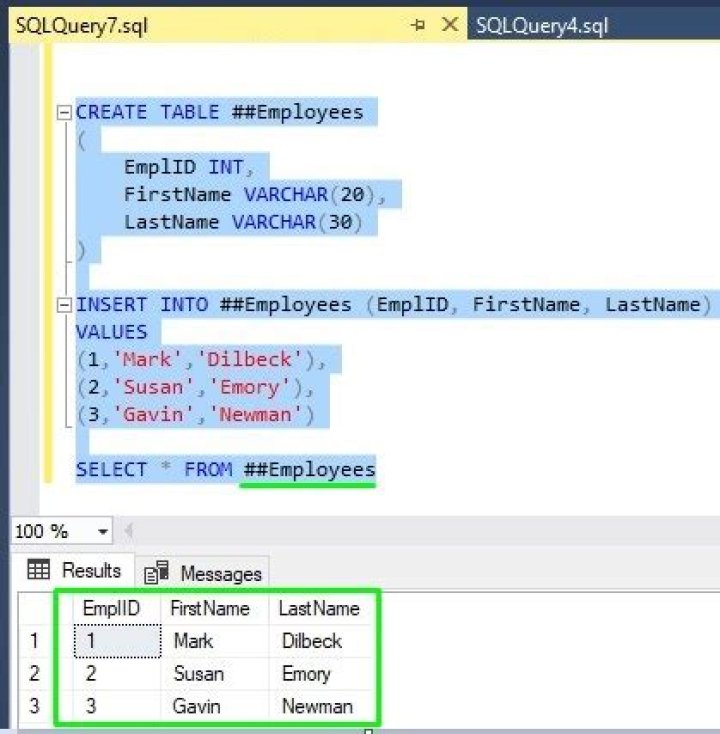Viewport: 720px width, 734px height.
Task: Click the Newman cell
Action: pos(322,706)
